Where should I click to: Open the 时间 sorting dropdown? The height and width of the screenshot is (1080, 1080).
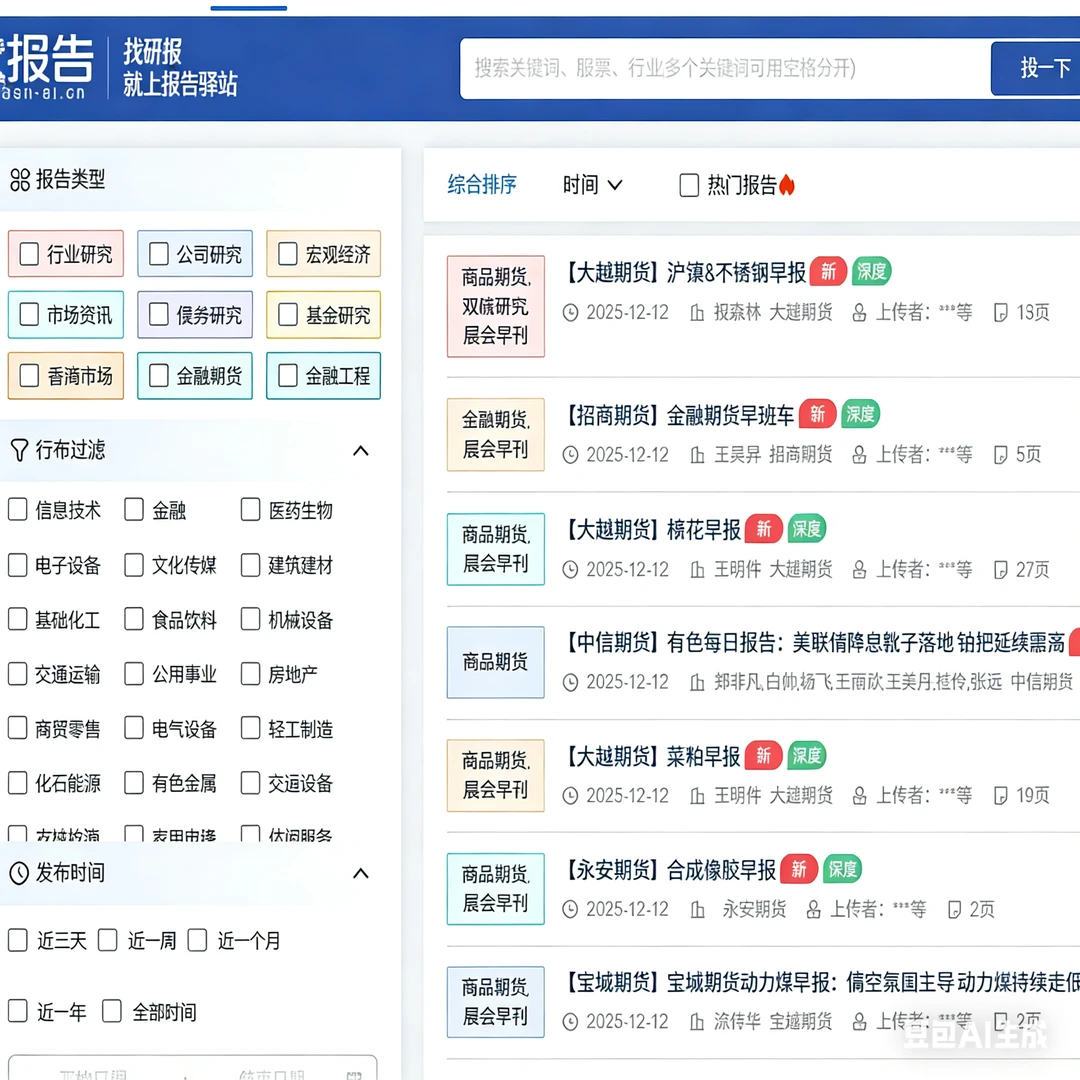[592, 184]
